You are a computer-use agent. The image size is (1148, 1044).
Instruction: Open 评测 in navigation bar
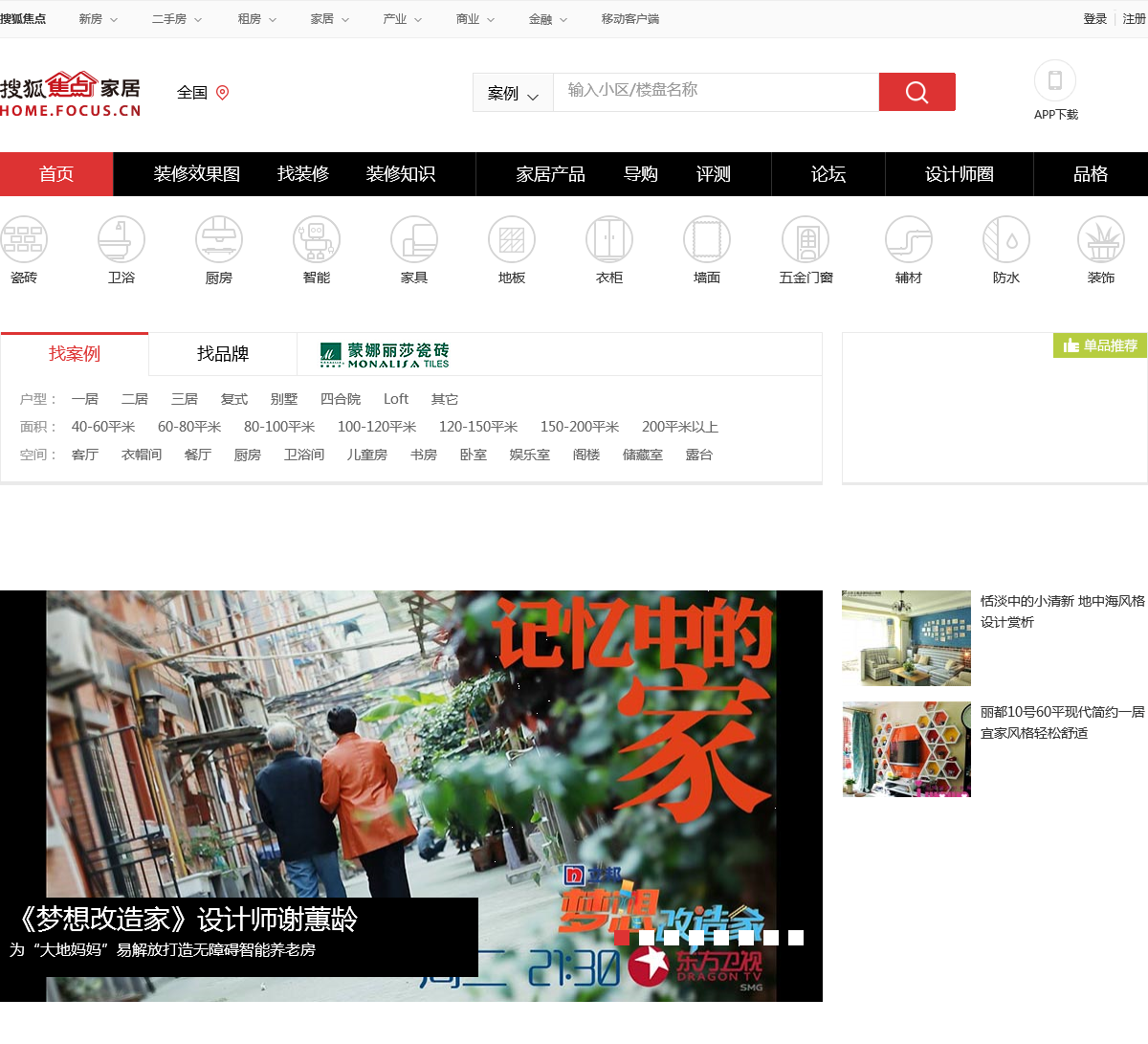(714, 174)
